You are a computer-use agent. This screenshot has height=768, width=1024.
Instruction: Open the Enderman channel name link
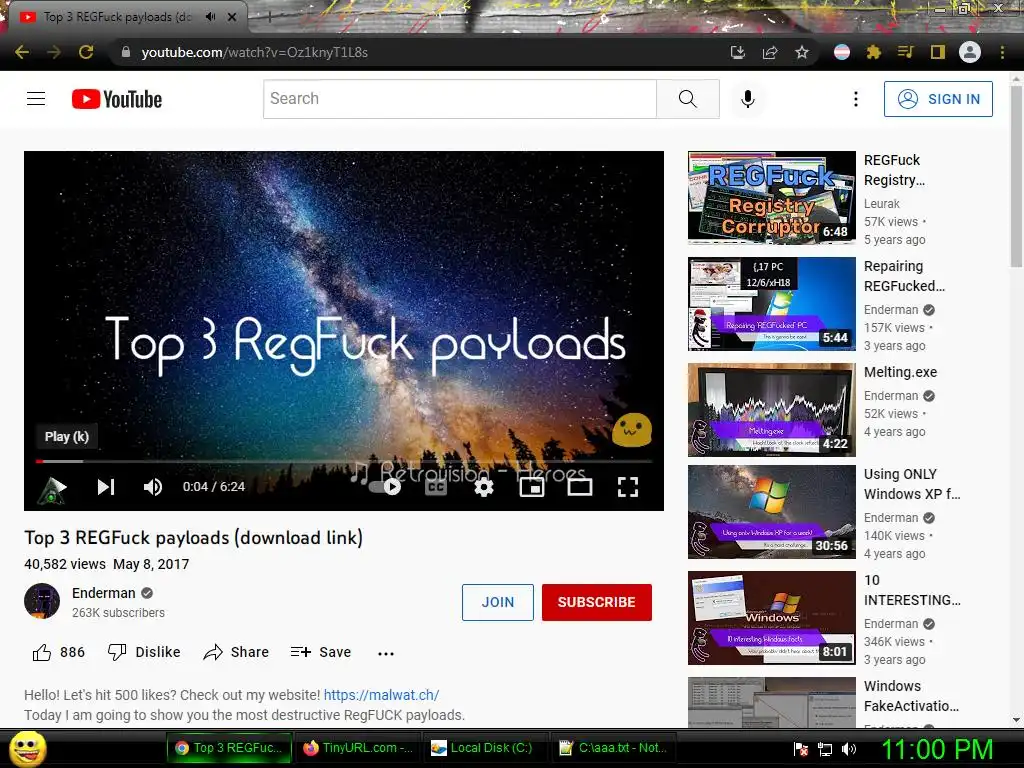point(104,593)
